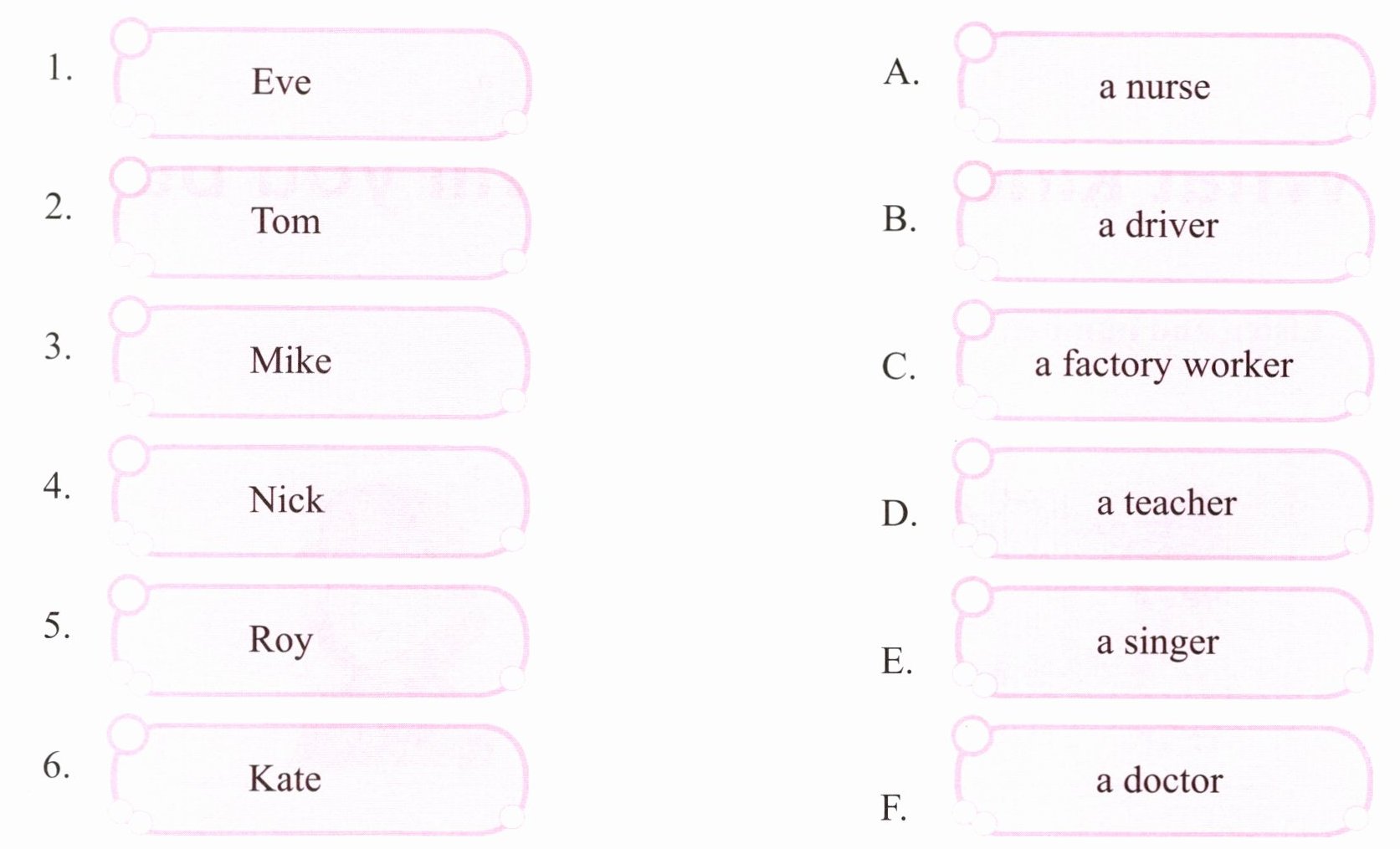1400x849 pixels.
Task: Click the number 3 label
Action: point(58,347)
